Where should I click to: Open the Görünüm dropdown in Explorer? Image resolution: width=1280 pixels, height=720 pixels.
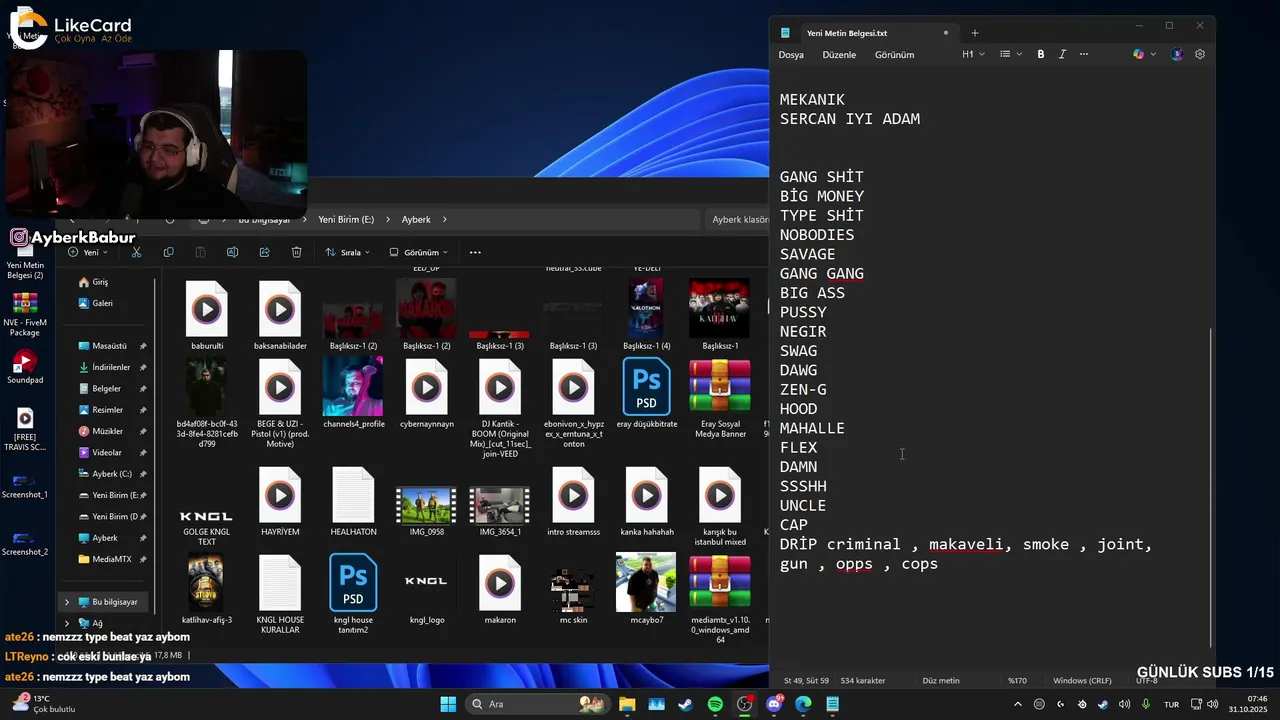(x=419, y=252)
